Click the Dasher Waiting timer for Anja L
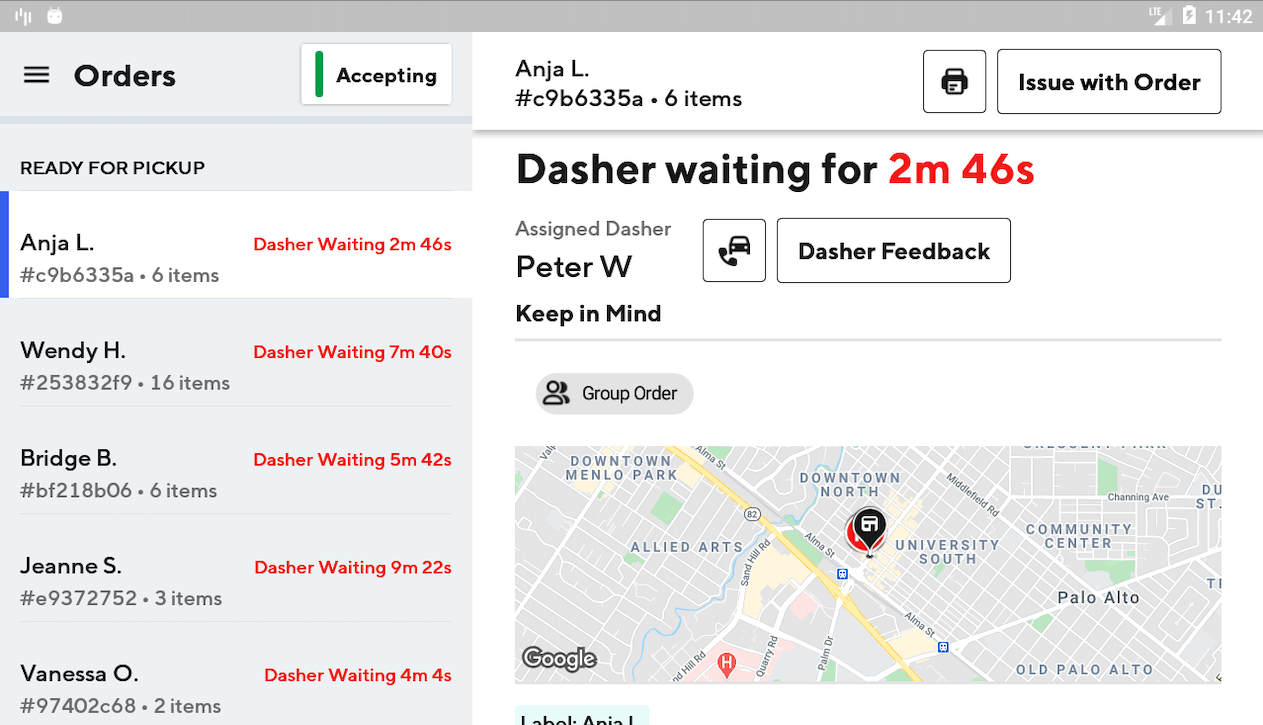 tap(352, 243)
